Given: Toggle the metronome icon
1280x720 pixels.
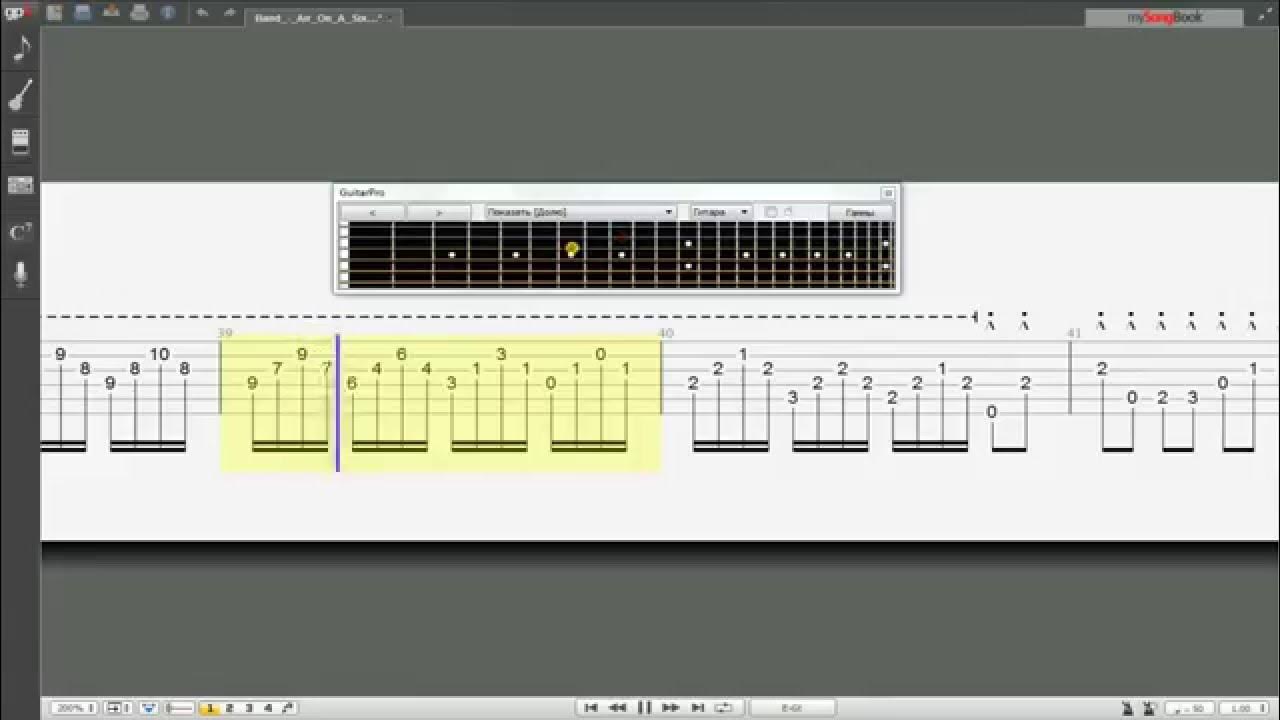Looking at the screenshot, I should click(1128, 709).
